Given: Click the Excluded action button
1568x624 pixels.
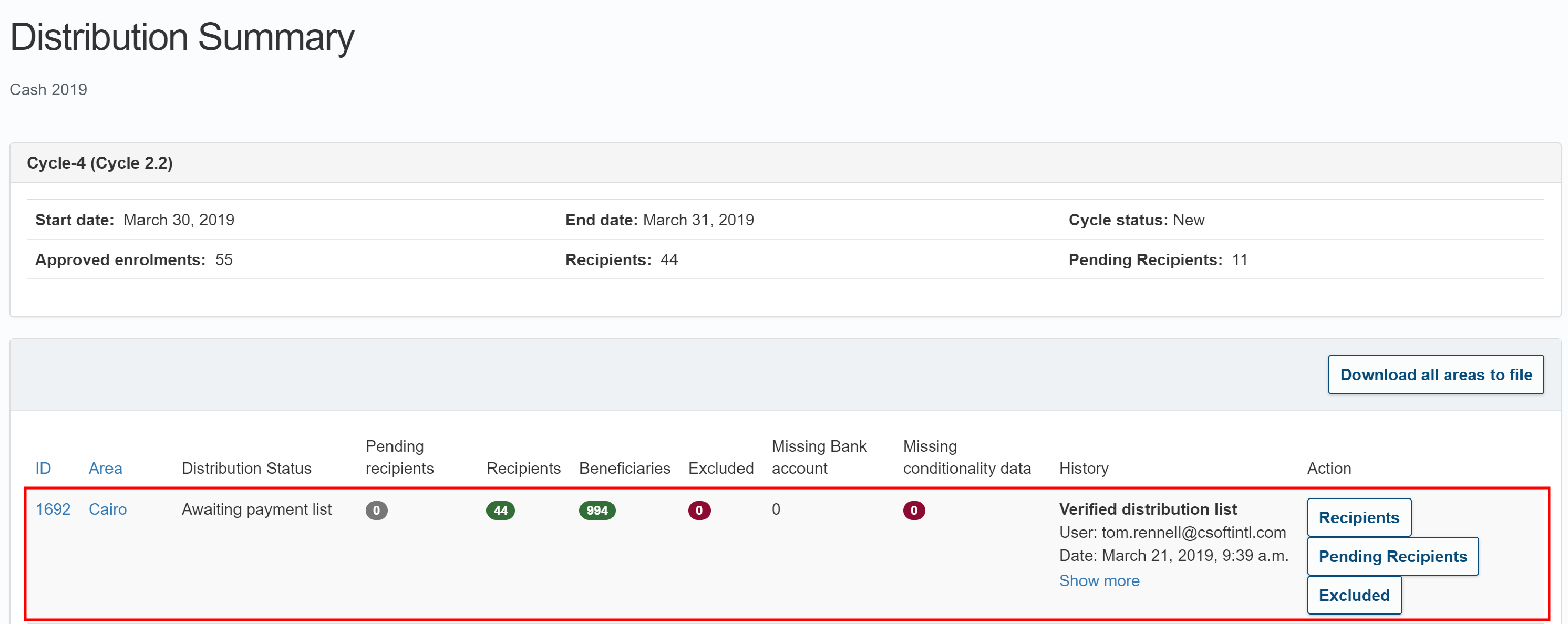Looking at the screenshot, I should pos(1353,595).
